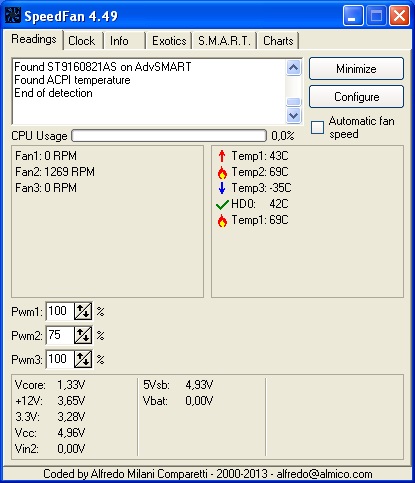The height and width of the screenshot is (483, 415).
Task: Click the Minimize button
Action: point(356,69)
